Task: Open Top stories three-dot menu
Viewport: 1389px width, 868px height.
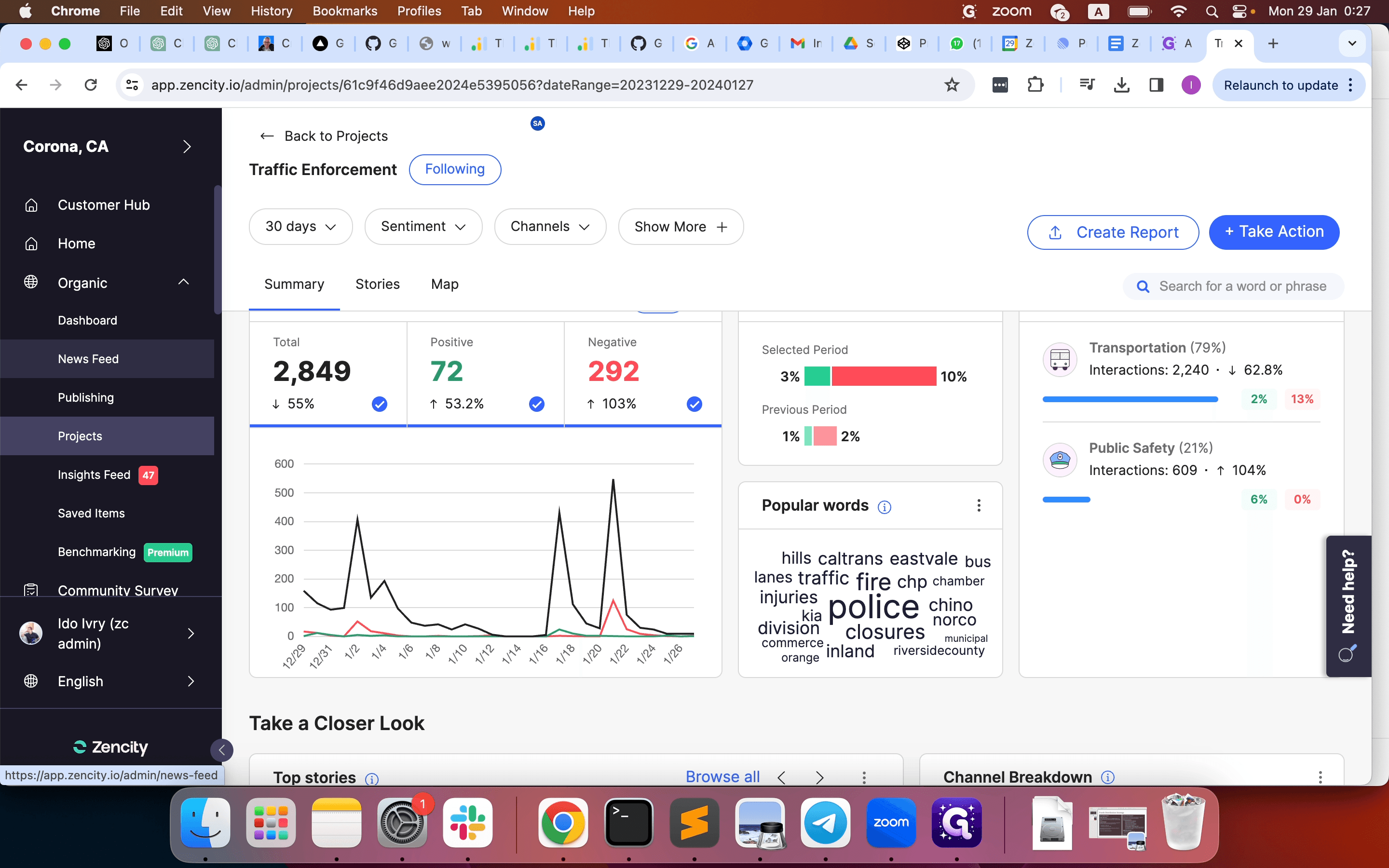Action: point(864,777)
